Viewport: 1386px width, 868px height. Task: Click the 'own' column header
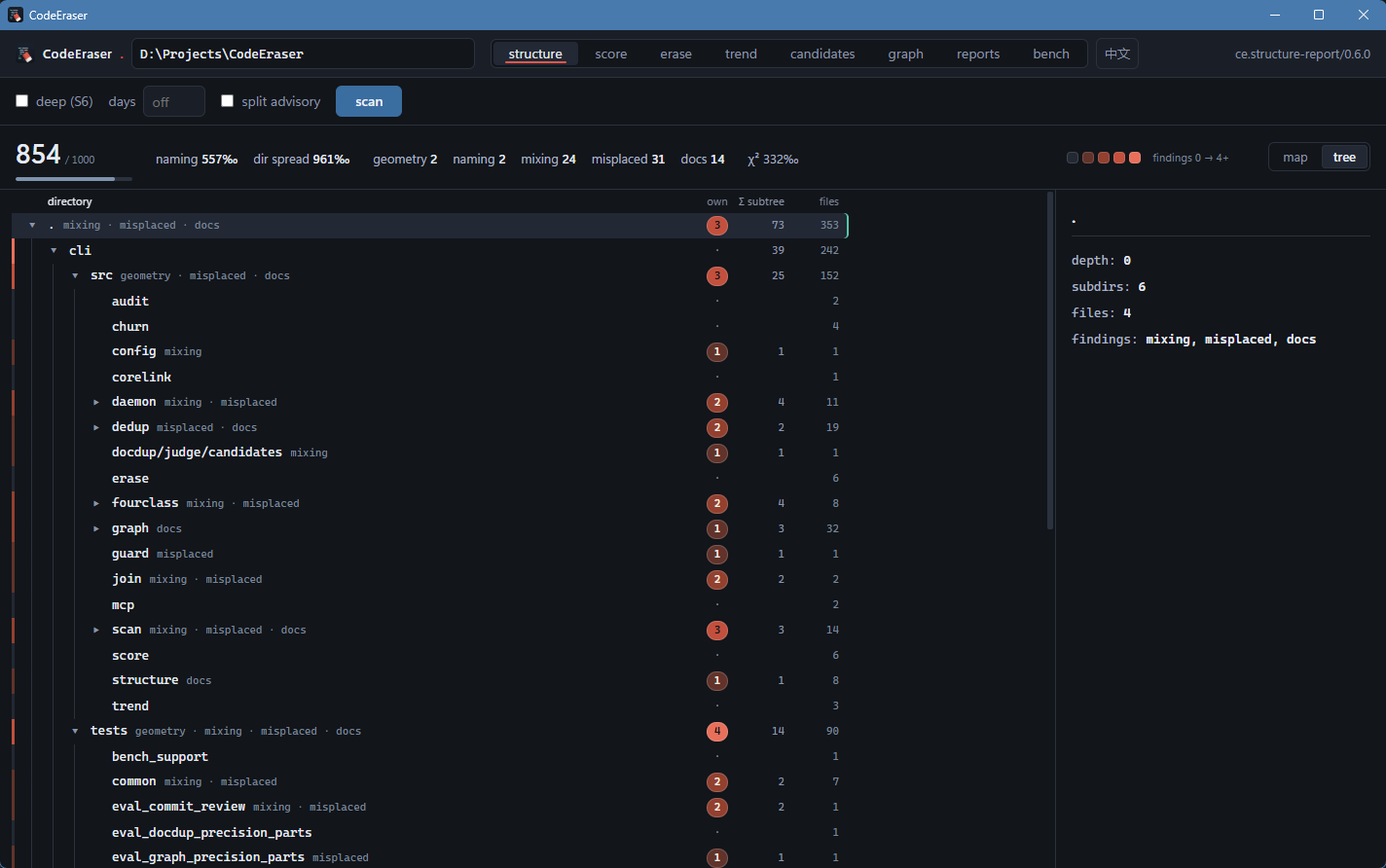click(x=717, y=201)
